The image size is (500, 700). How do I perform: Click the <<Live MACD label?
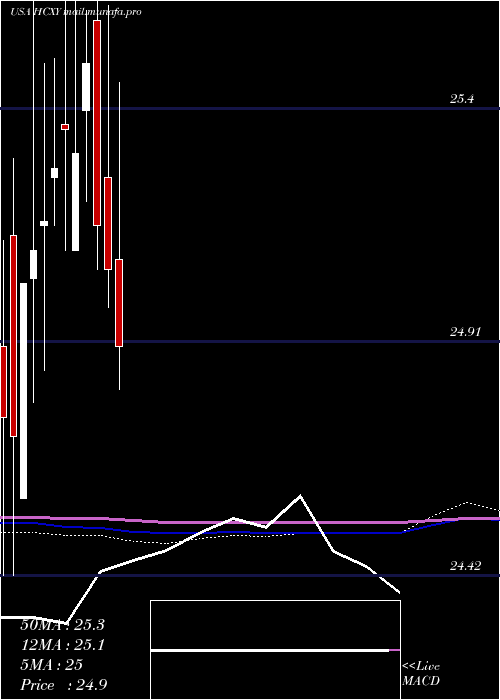click(x=421, y=674)
